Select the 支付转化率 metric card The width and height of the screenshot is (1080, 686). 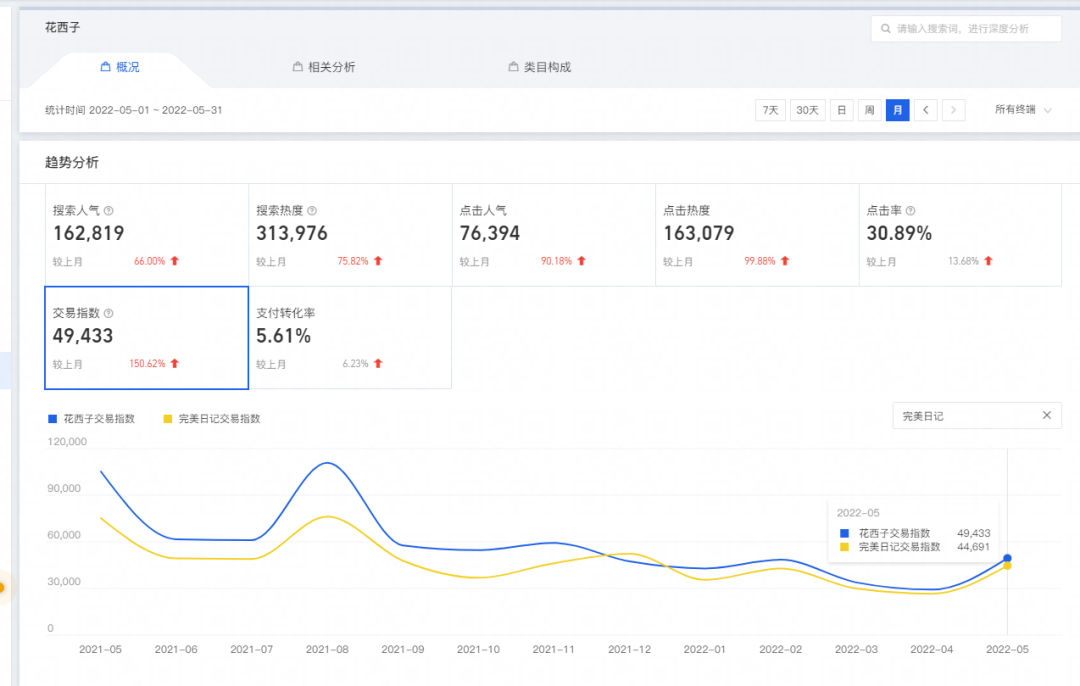click(x=349, y=338)
